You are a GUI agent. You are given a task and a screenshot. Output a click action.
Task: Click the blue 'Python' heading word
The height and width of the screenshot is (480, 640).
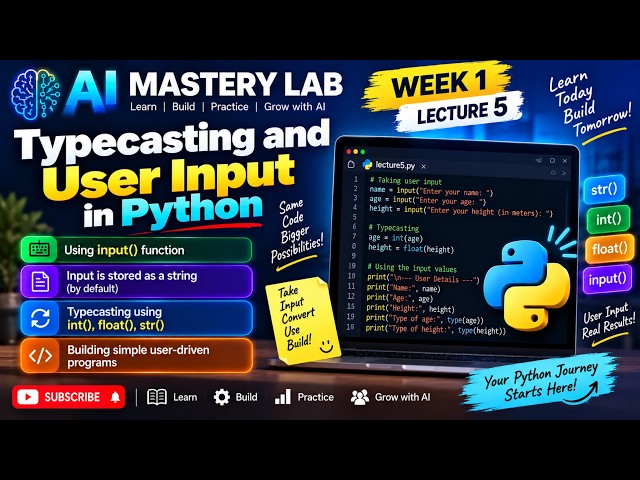click(x=192, y=211)
